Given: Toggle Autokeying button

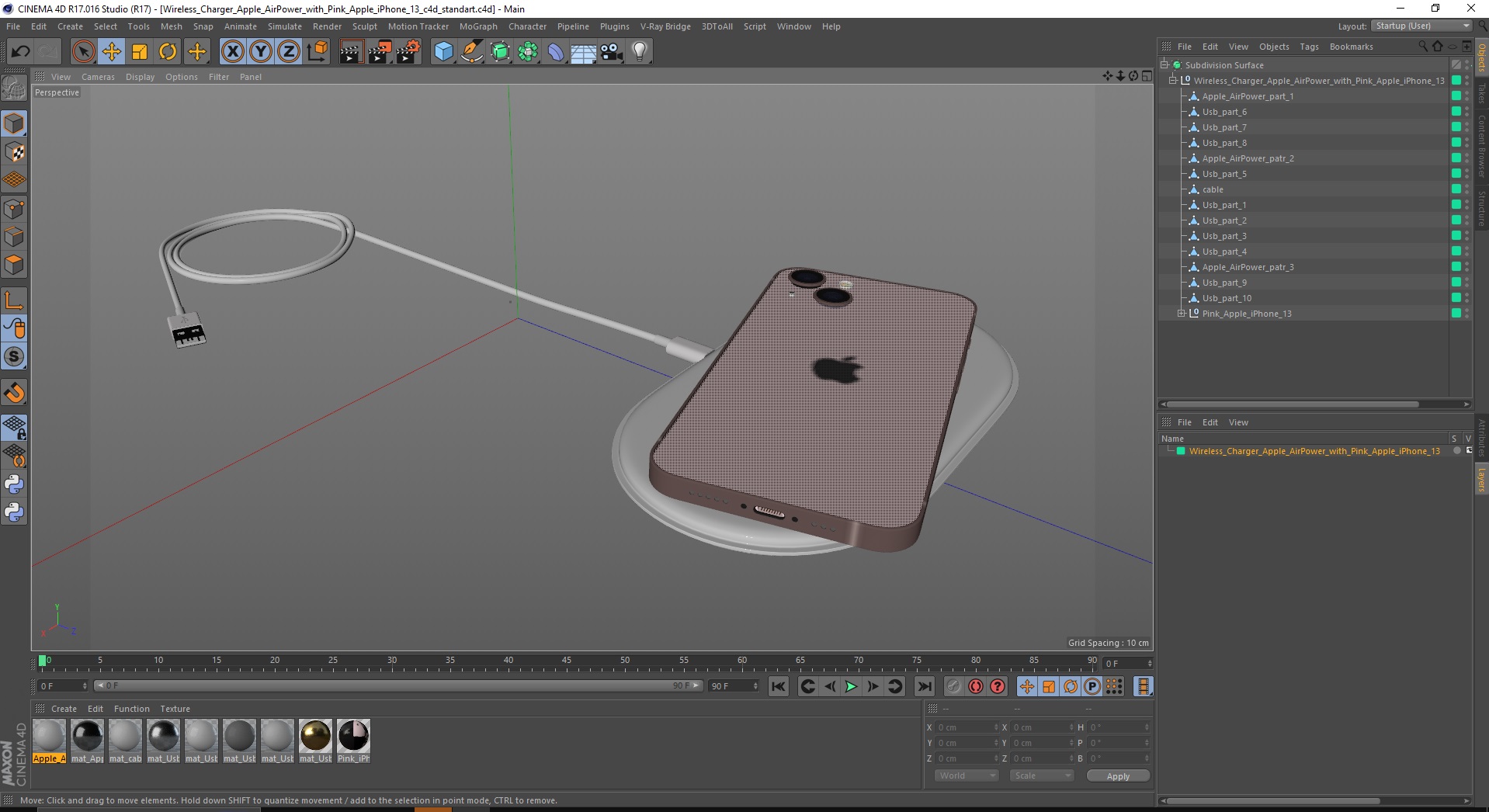Looking at the screenshot, I should point(976,686).
